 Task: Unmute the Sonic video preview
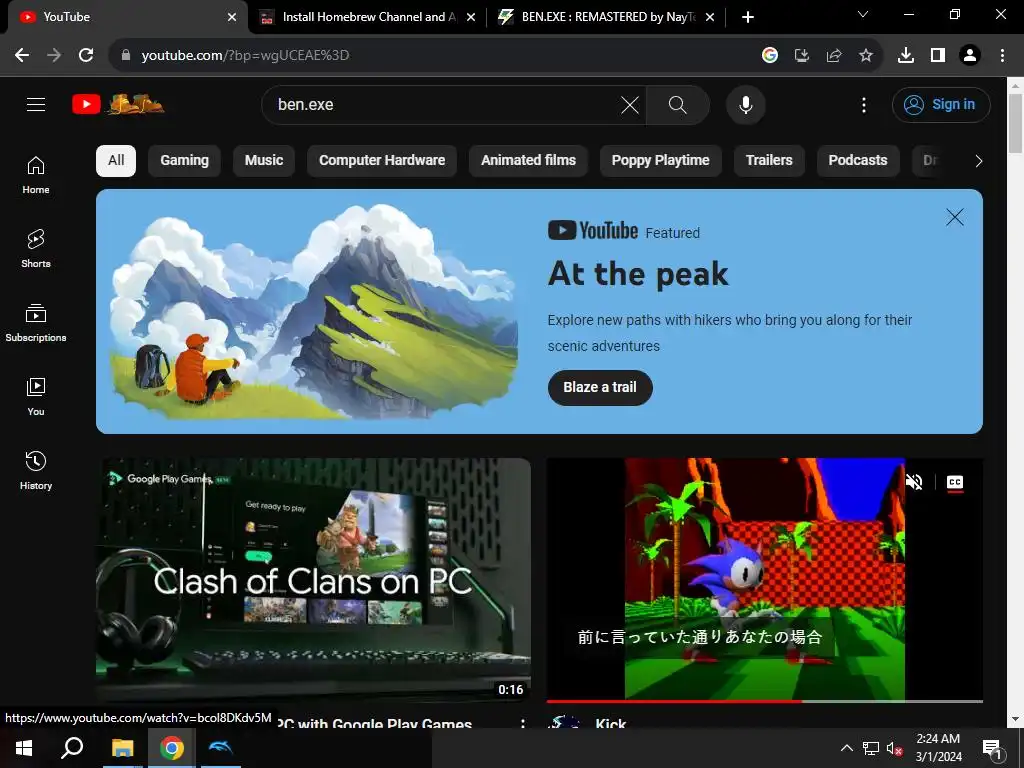(x=914, y=482)
